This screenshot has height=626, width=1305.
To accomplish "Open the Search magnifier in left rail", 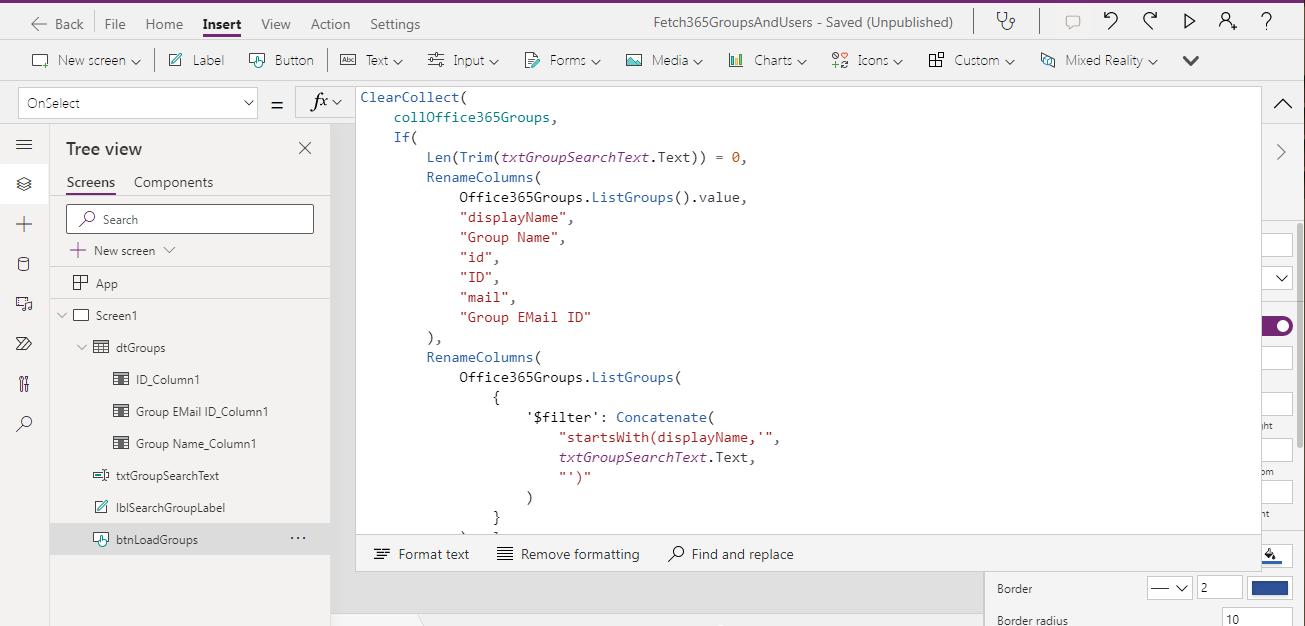I will [24, 424].
